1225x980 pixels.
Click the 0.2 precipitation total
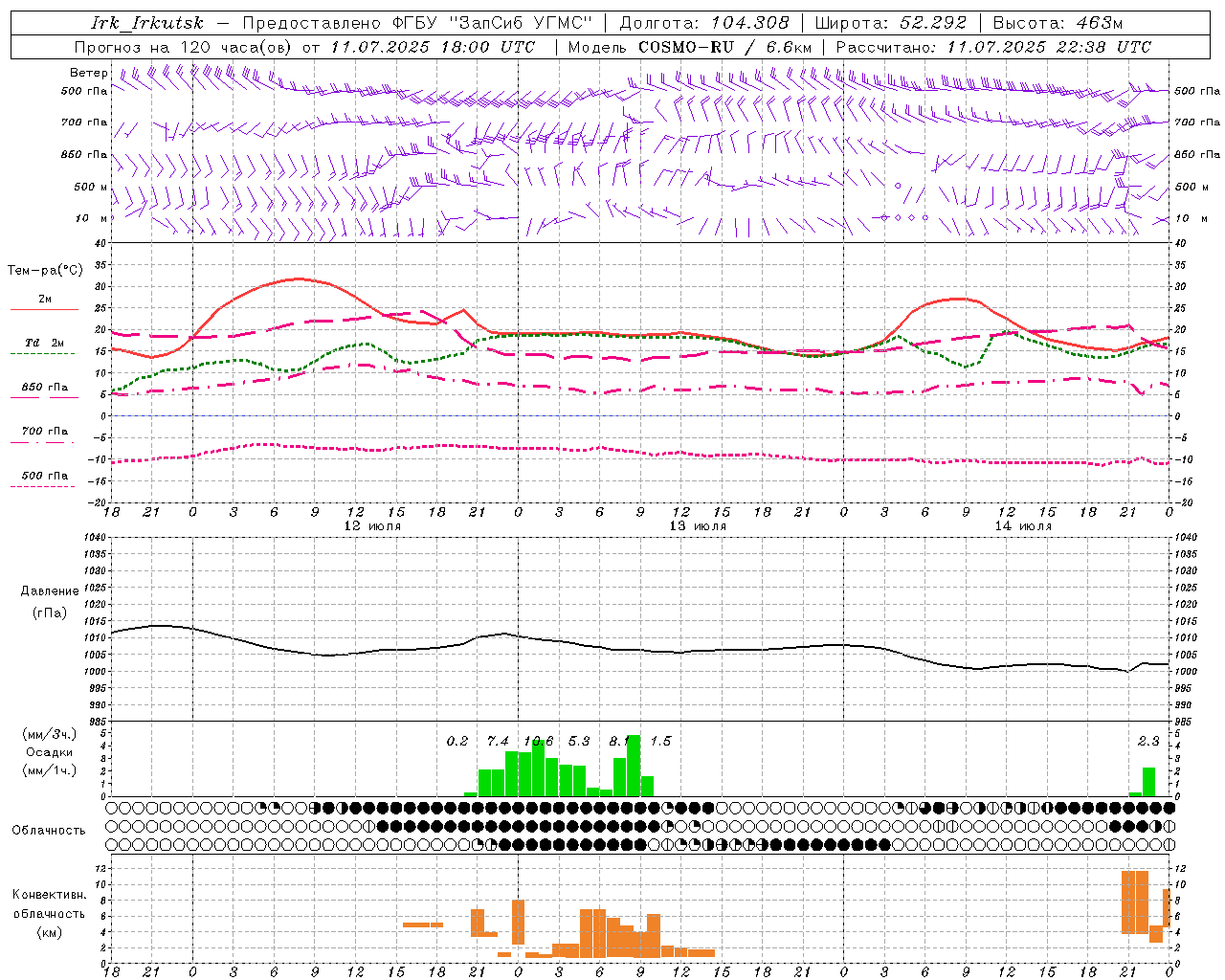pyautogui.click(x=457, y=742)
